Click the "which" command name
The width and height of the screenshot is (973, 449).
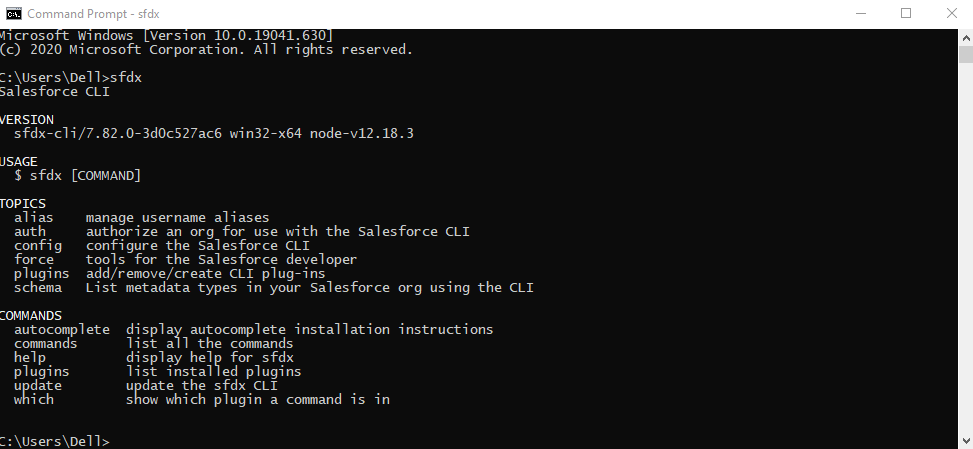(34, 399)
